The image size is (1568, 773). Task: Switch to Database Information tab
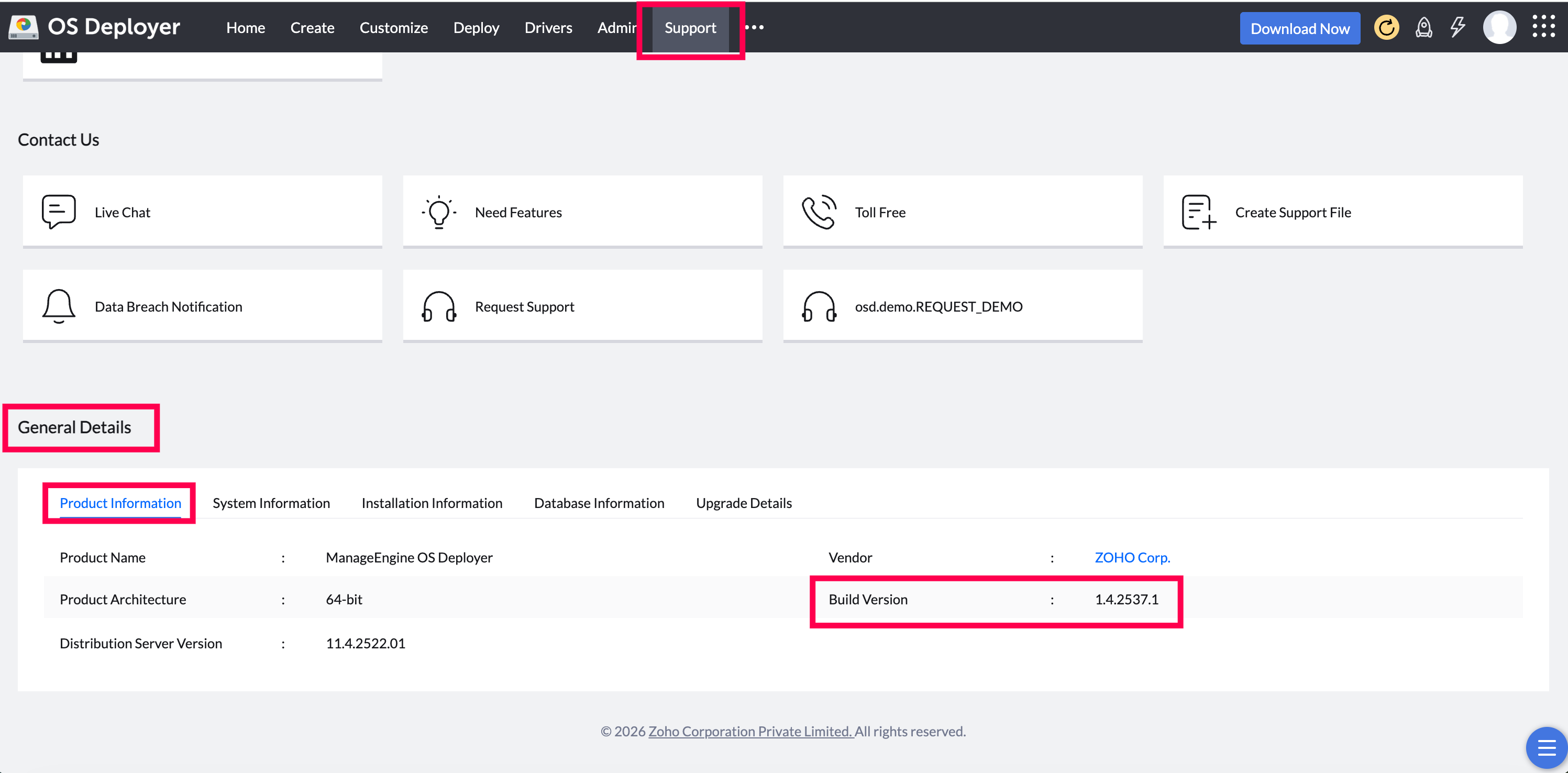[599, 503]
